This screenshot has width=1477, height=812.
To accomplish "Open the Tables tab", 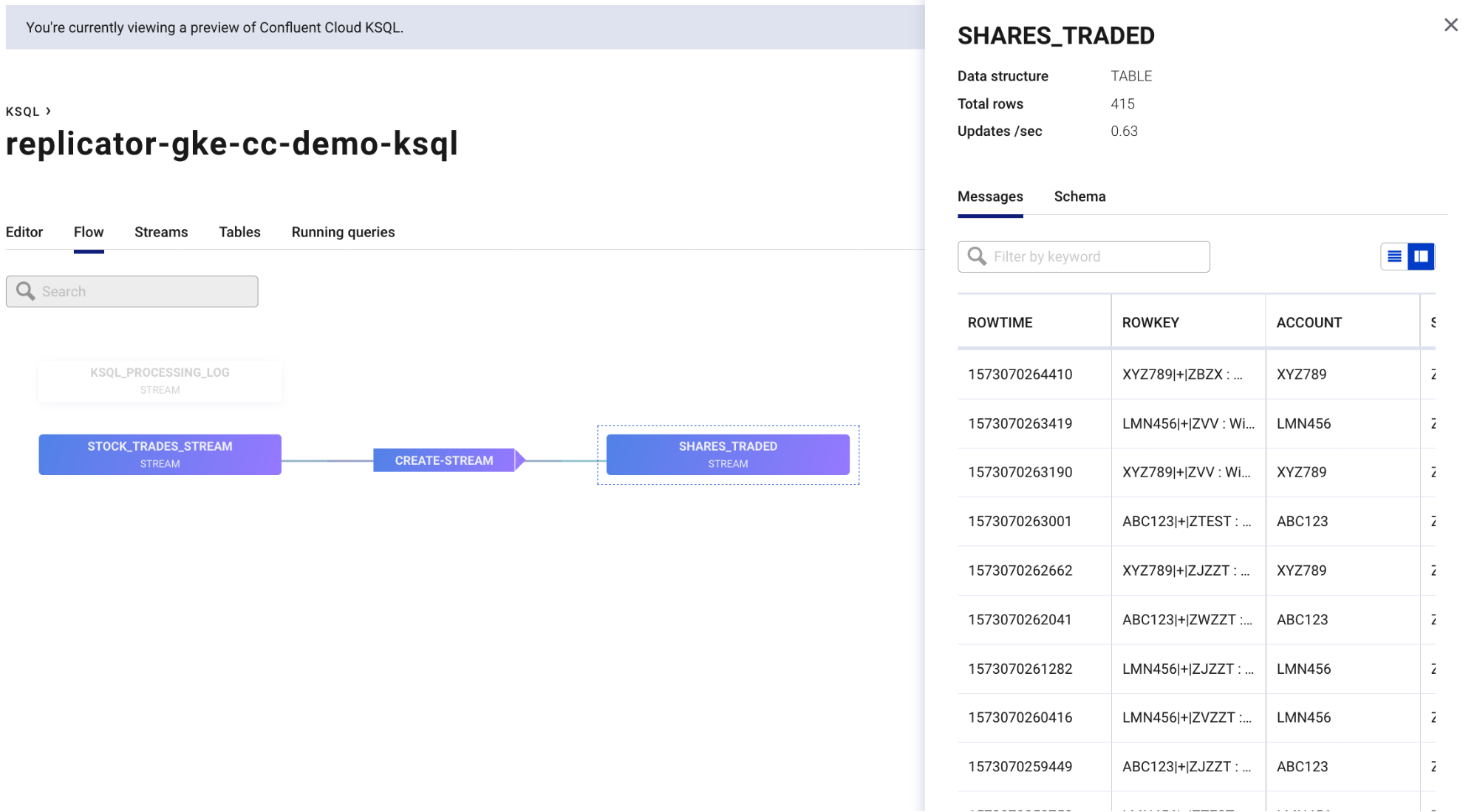I will point(239,232).
